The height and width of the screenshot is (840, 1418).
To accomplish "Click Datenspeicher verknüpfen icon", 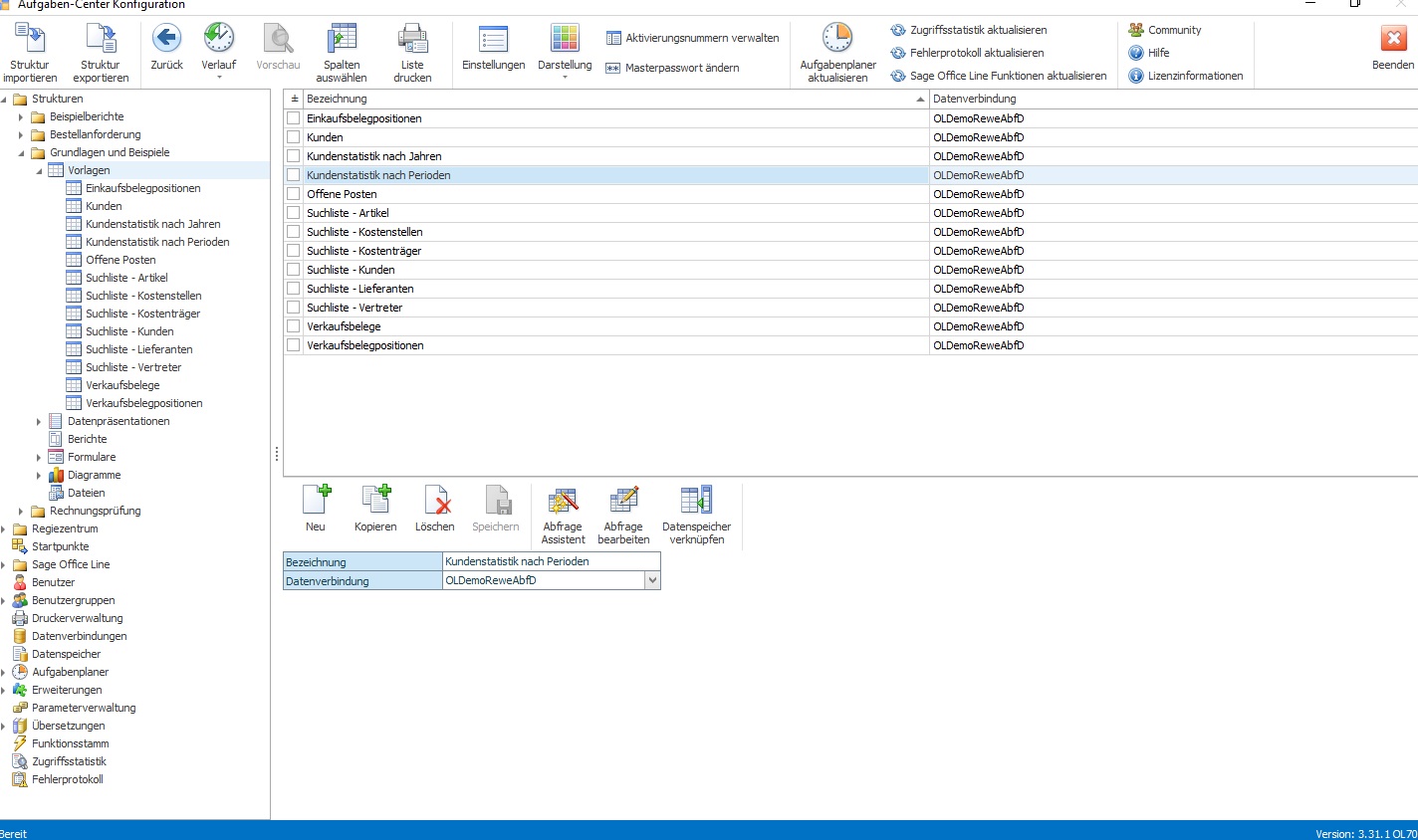I will tap(696, 500).
